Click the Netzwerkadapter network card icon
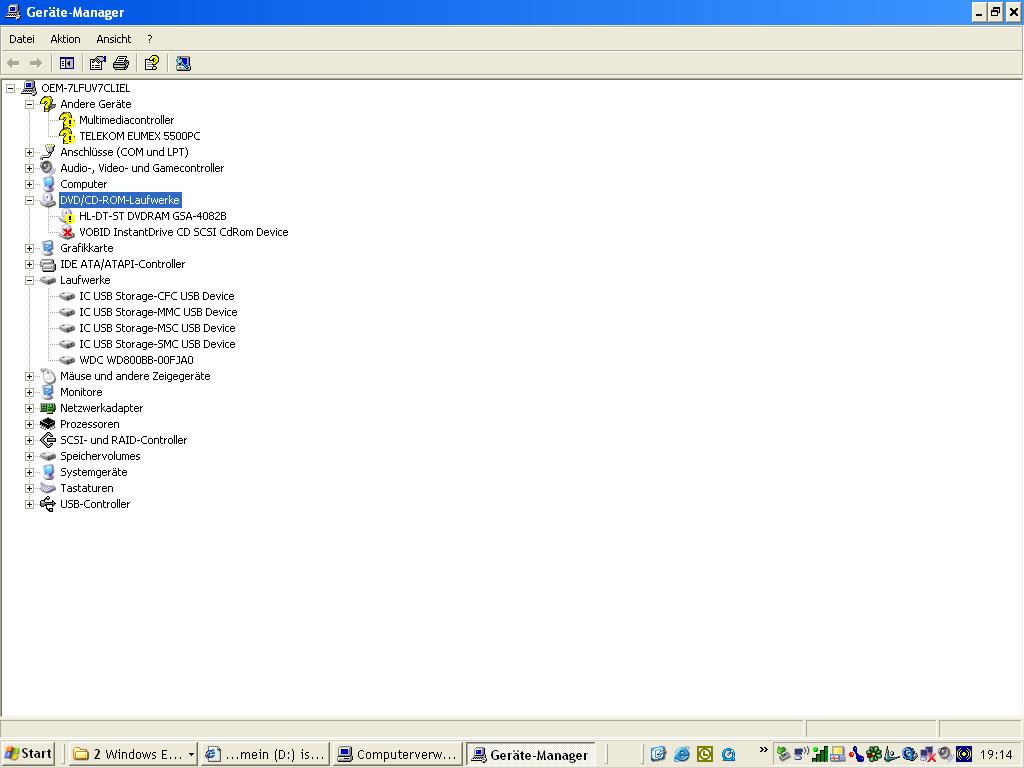 [x=48, y=408]
